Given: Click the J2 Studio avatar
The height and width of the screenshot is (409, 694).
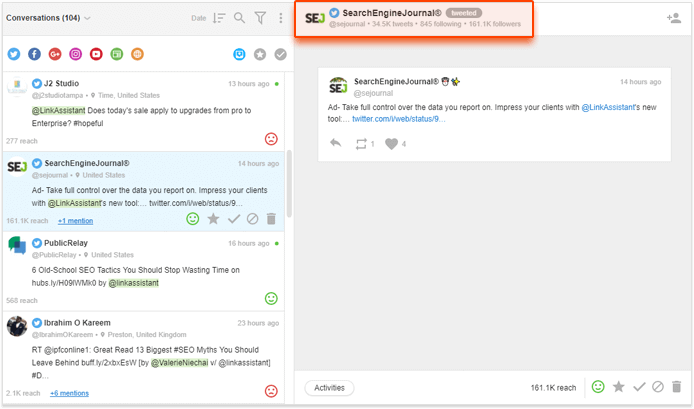Looking at the screenshot, I should coord(17,86).
